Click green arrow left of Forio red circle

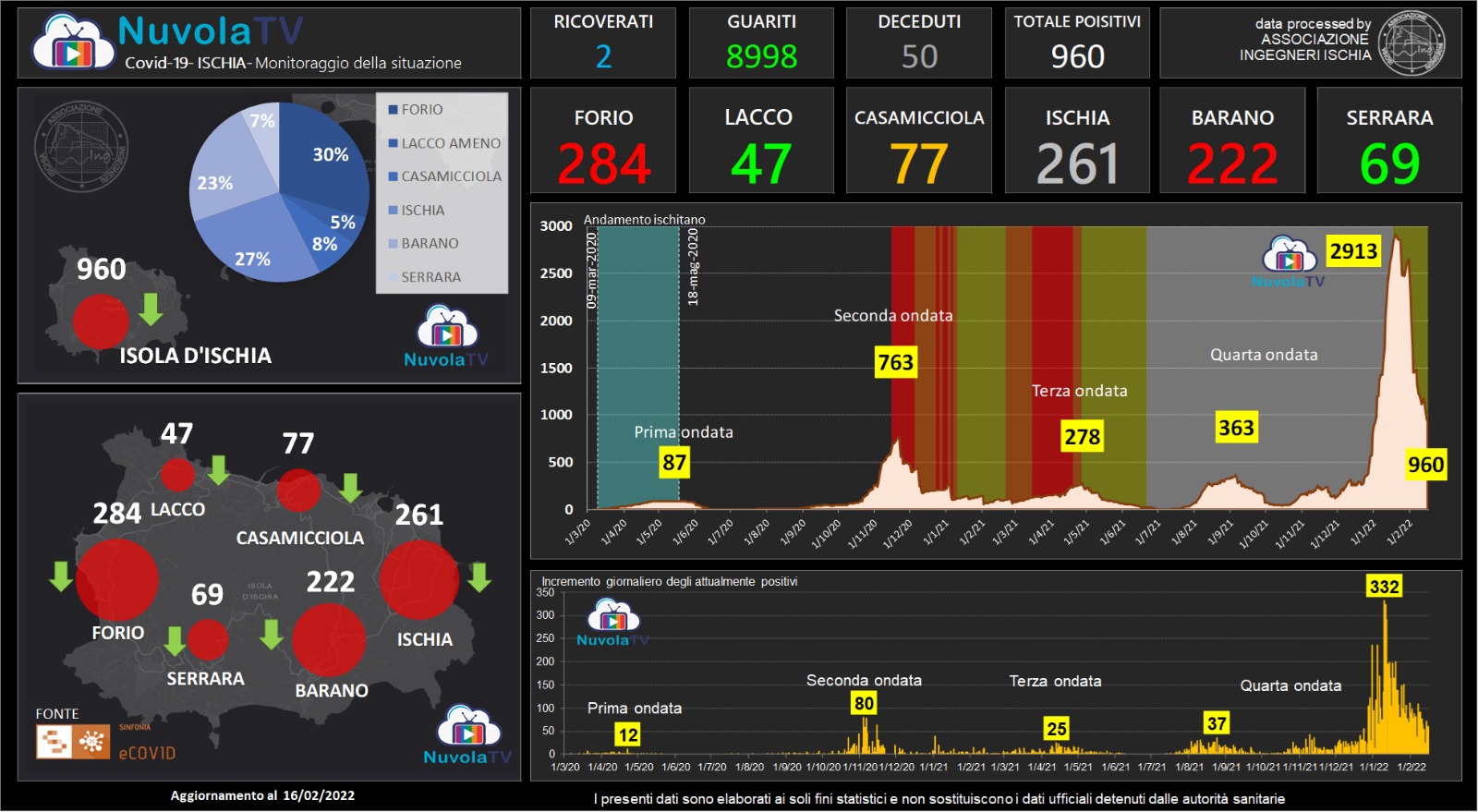pos(61,576)
